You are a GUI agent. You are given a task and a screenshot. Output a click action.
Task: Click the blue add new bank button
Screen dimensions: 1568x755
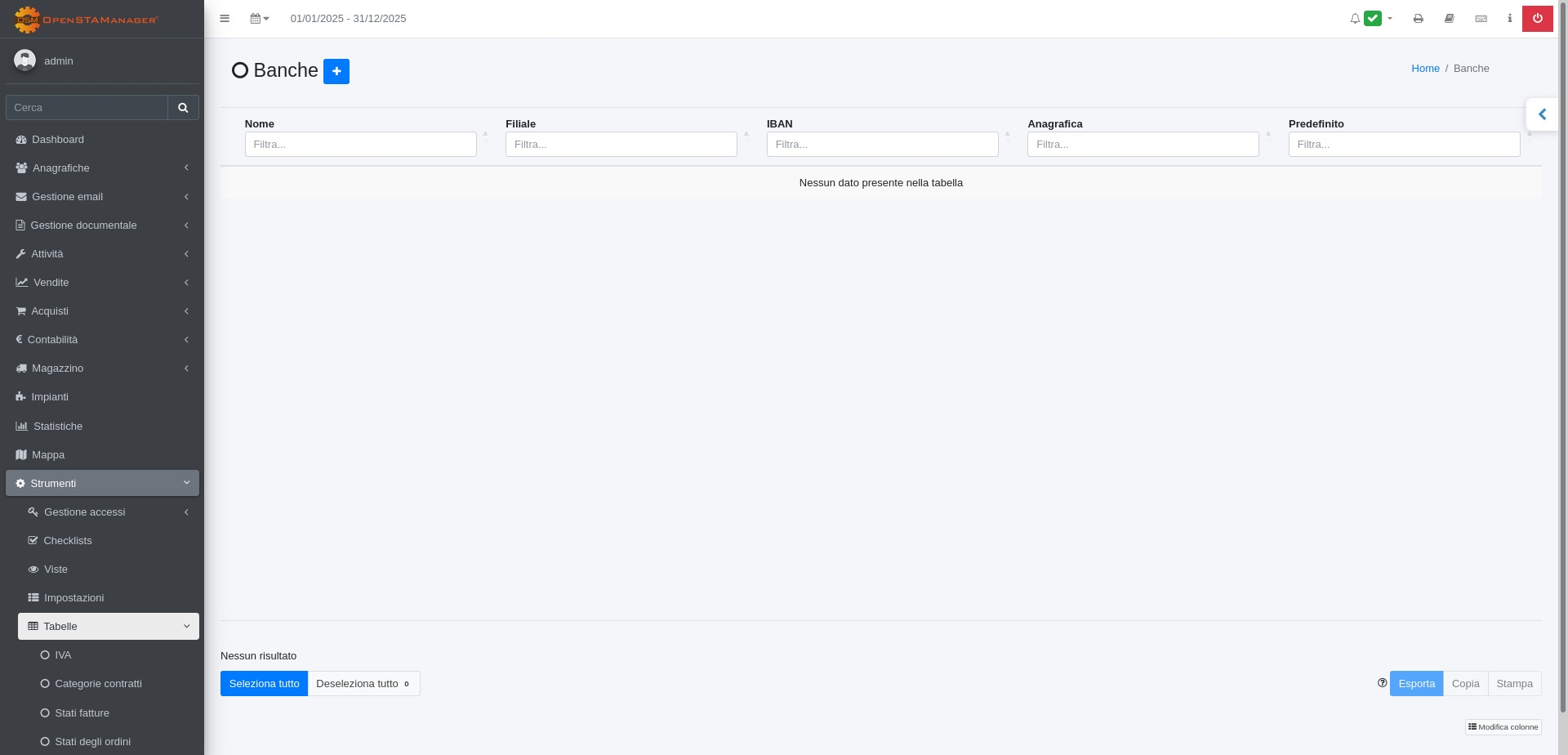click(336, 72)
